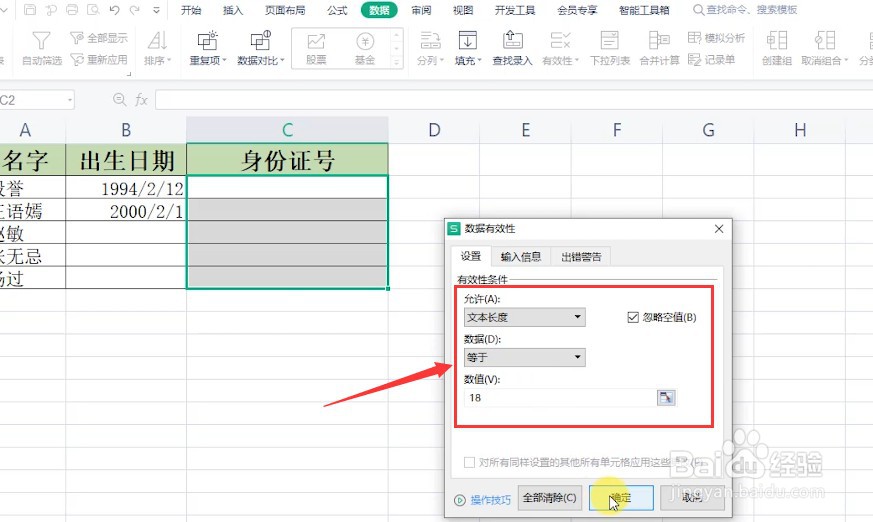
Task: Open the 操作技巧 tips link
Action: [490, 500]
